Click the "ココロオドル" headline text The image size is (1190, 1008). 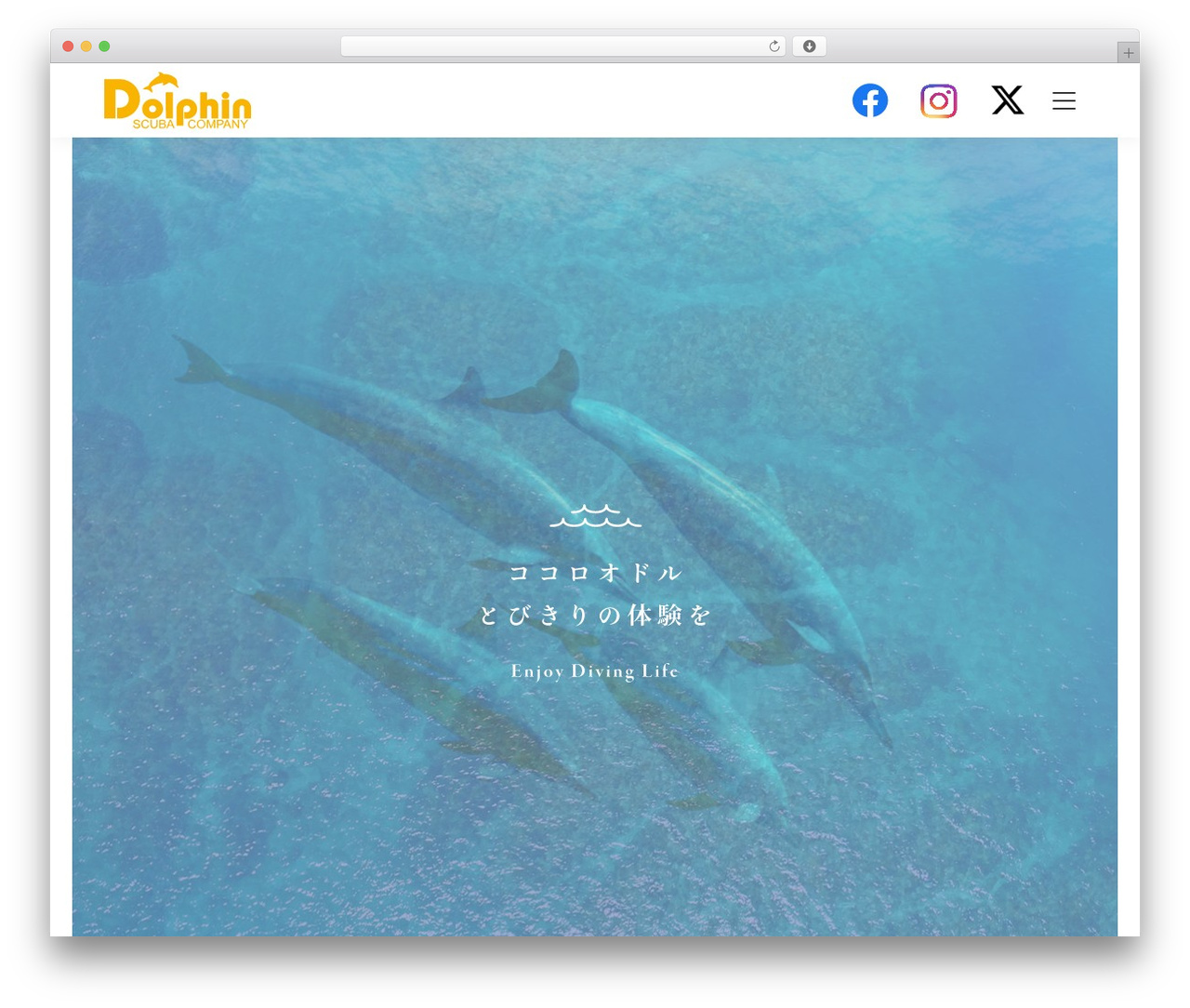[x=595, y=573]
